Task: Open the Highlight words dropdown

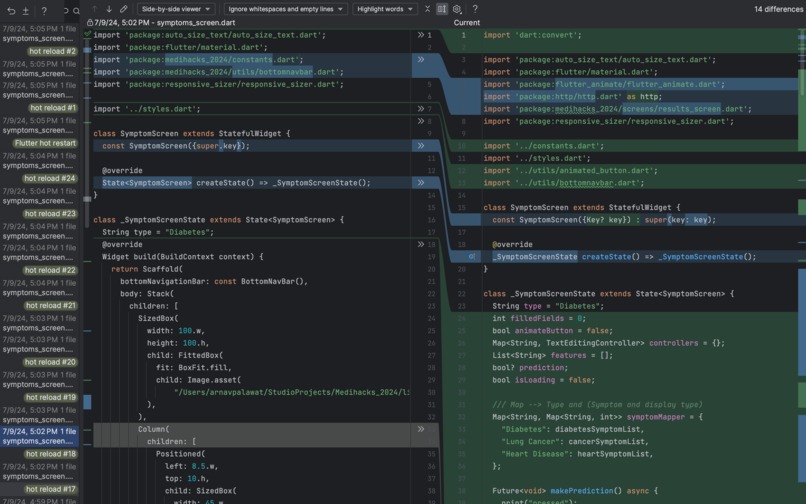Action: [x=384, y=9]
